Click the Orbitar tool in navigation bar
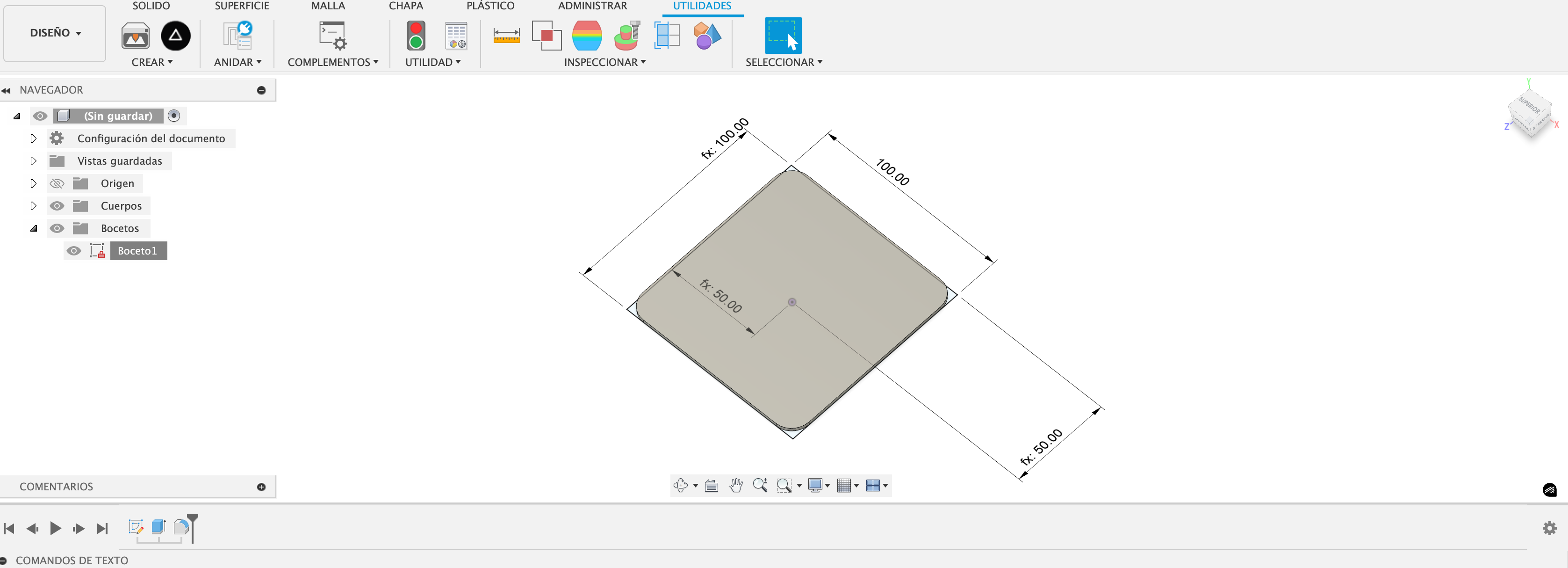This screenshot has height=568, width=1568. [681, 486]
